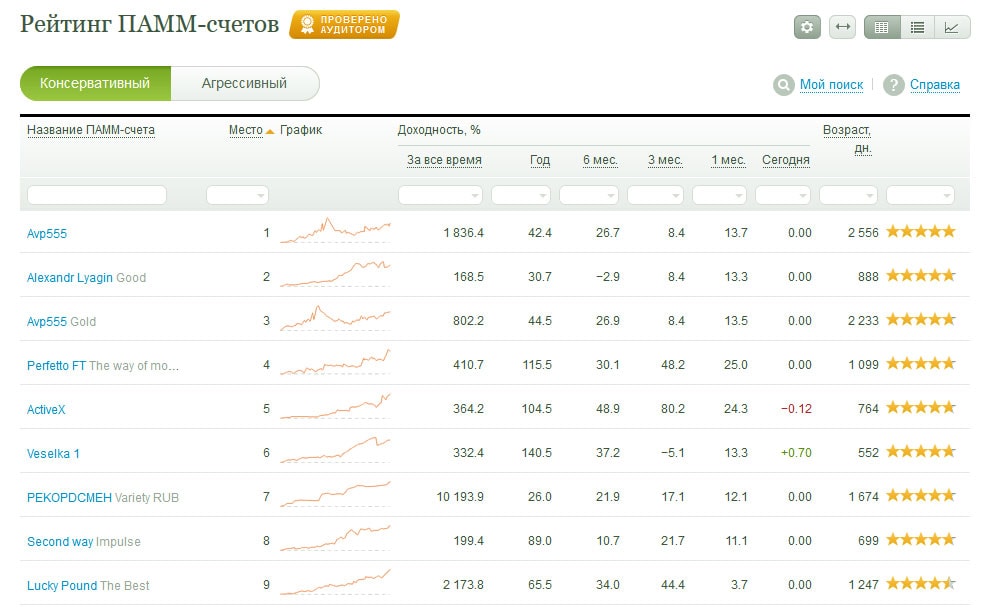989x608 pixels.
Task: Click the star rating for Lucky Pound
Action: tap(920, 584)
